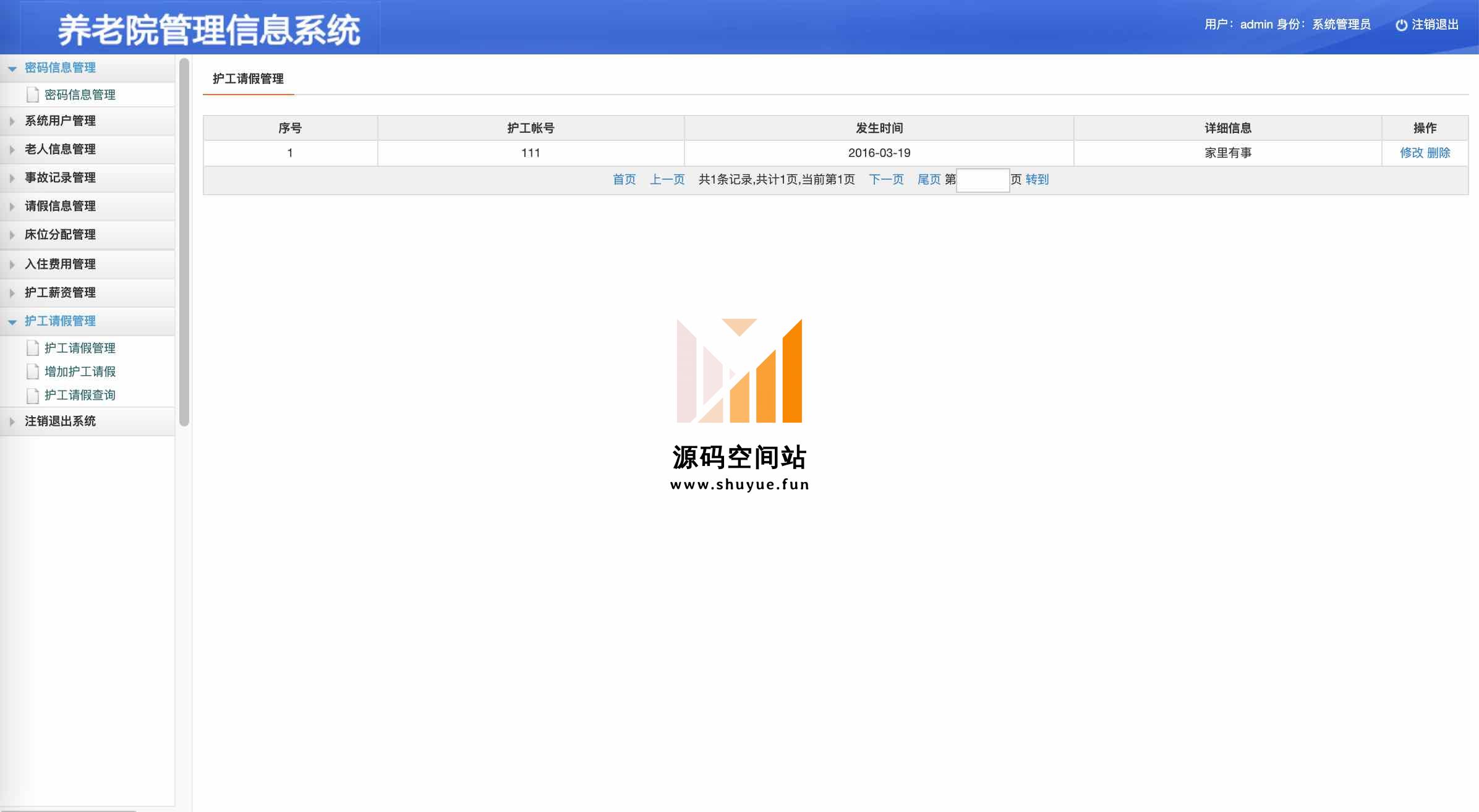Image resolution: width=1479 pixels, height=812 pixels.
Task: Click the 发生时间 column header
Action: coord(879,128)
